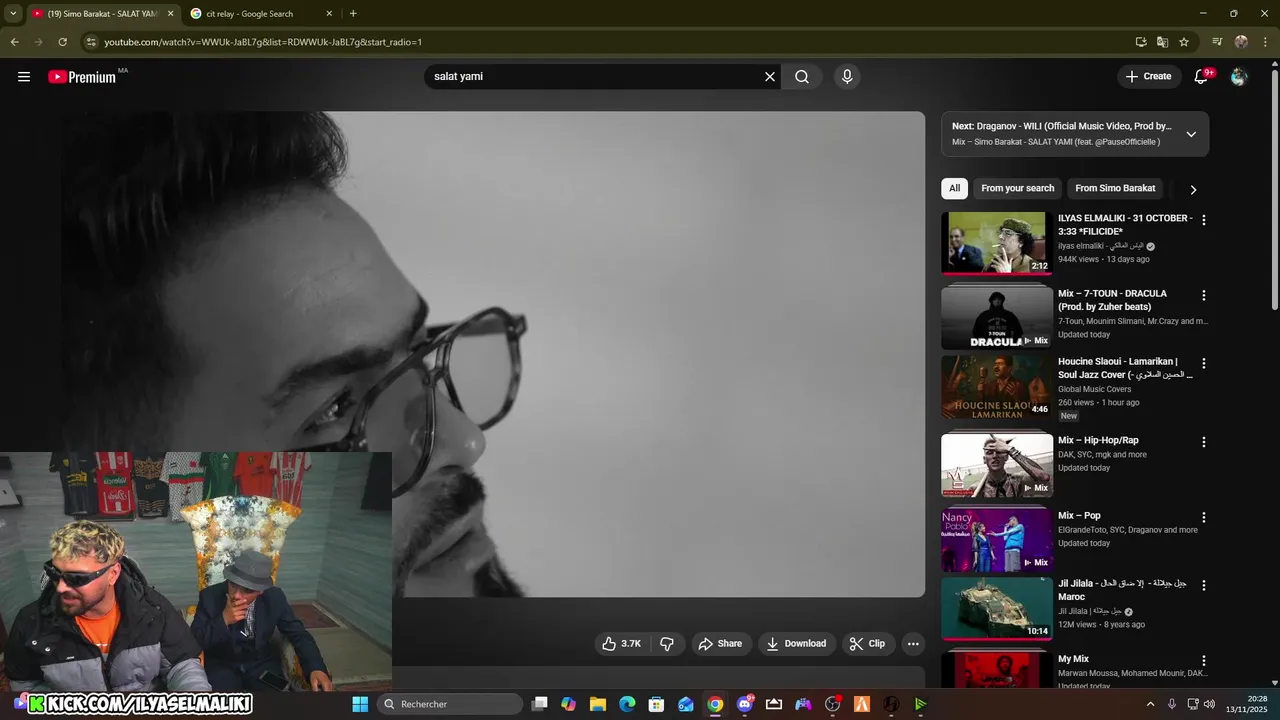The image size is (1280, 720).
Task: Open Chrome profile avatar
Action: pos(1241,42)
